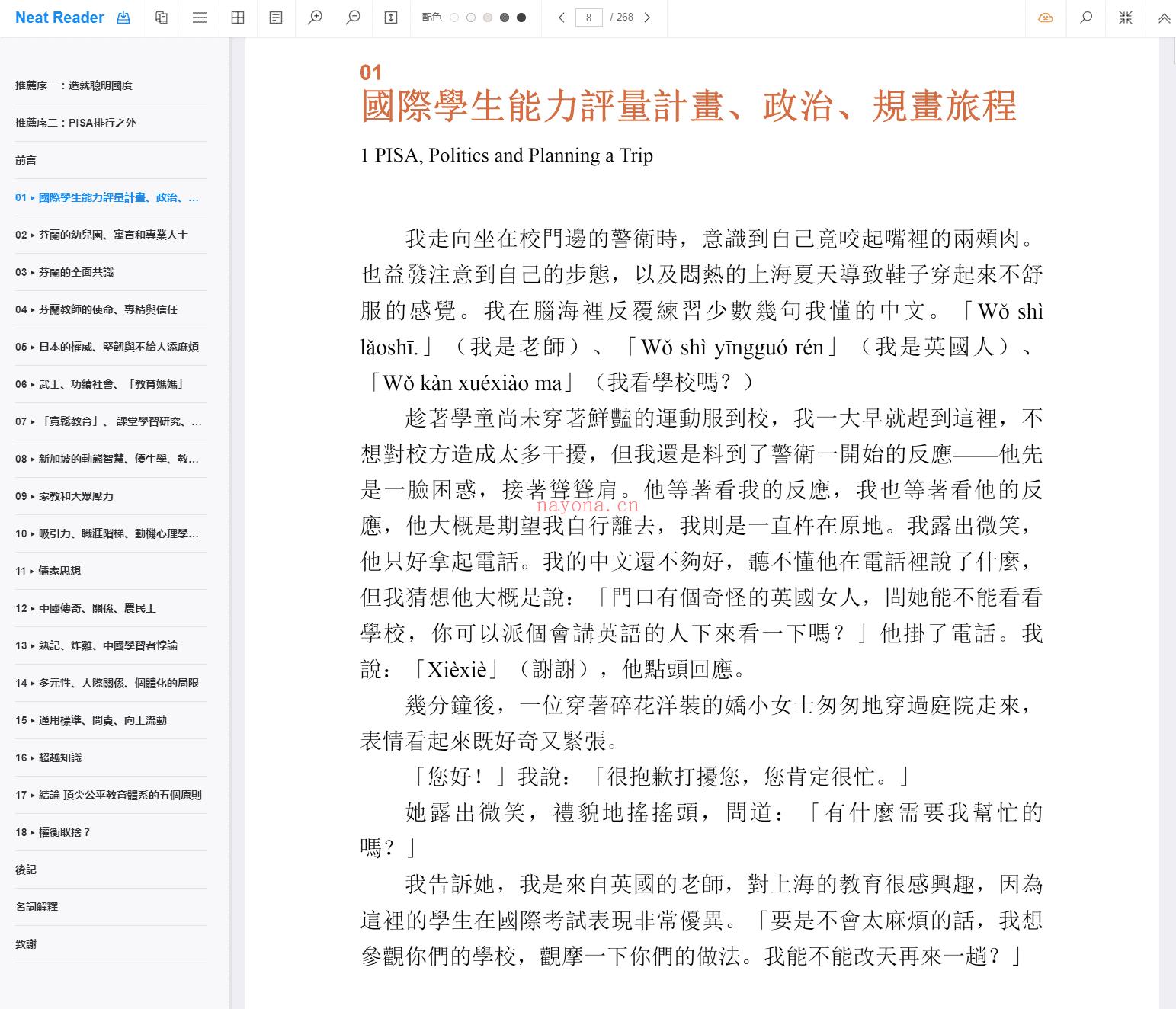1176x1009 pixels.
Task: Go to previous page arrow
Action: (562, 18)
